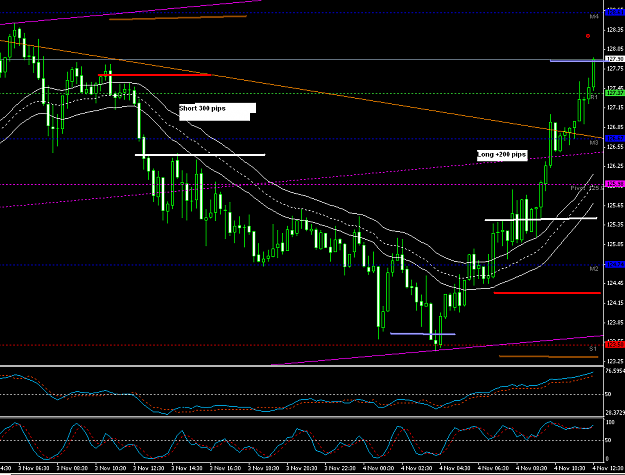Click the '3 Nov 14:00' time label
This screenshot has height=475, width=625.
(187, 468)
